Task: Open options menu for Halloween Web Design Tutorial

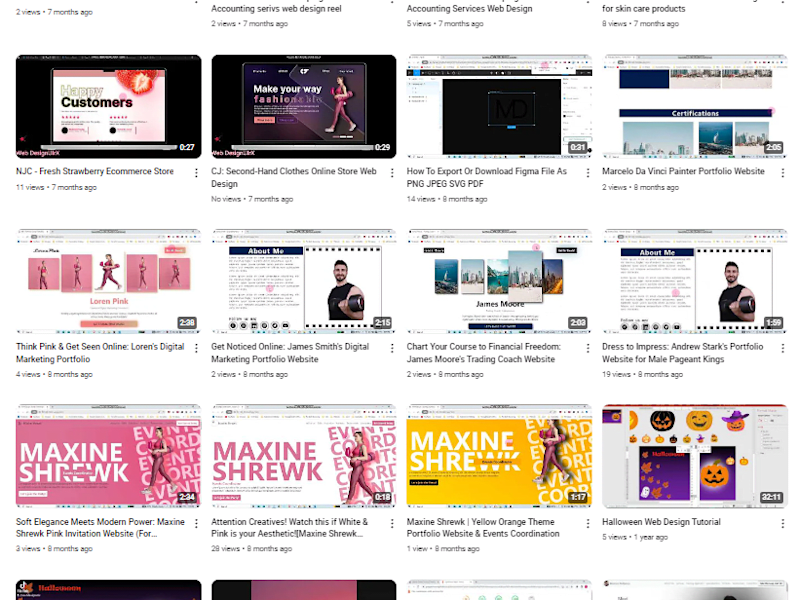Action: [x=783, y=523]
